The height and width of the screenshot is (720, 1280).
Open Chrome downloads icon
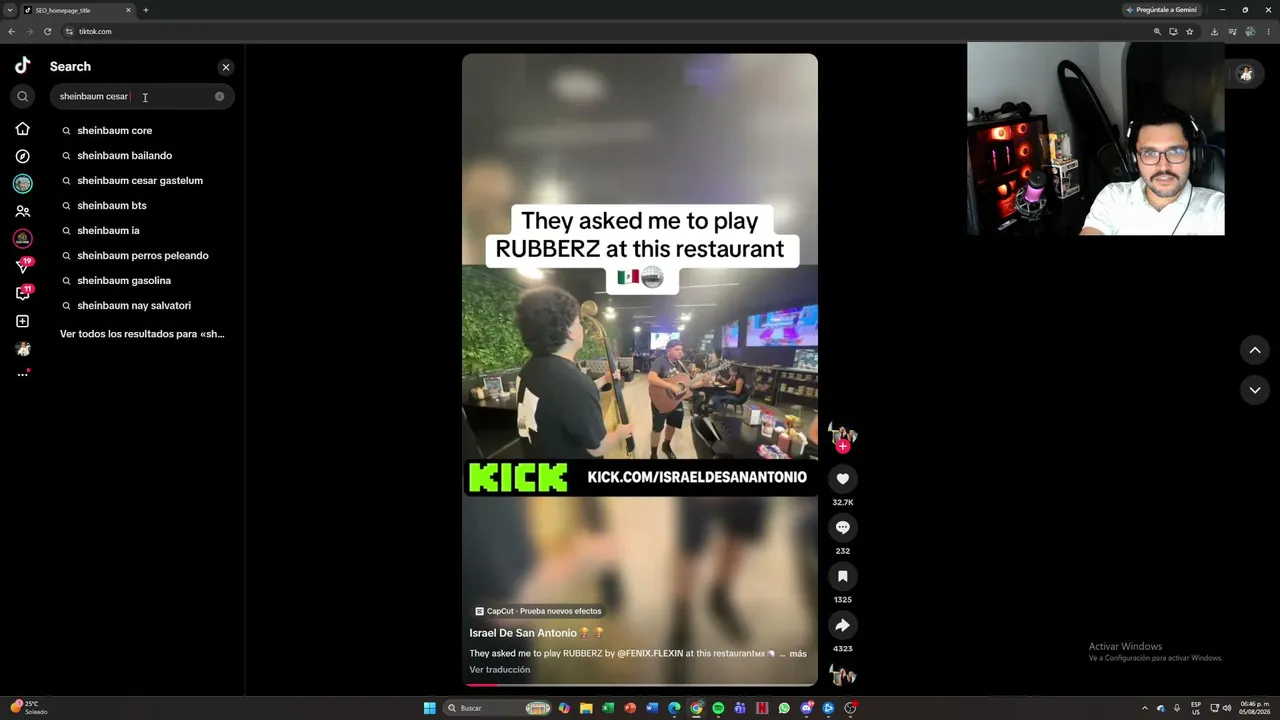click(x=1214, y=32)
